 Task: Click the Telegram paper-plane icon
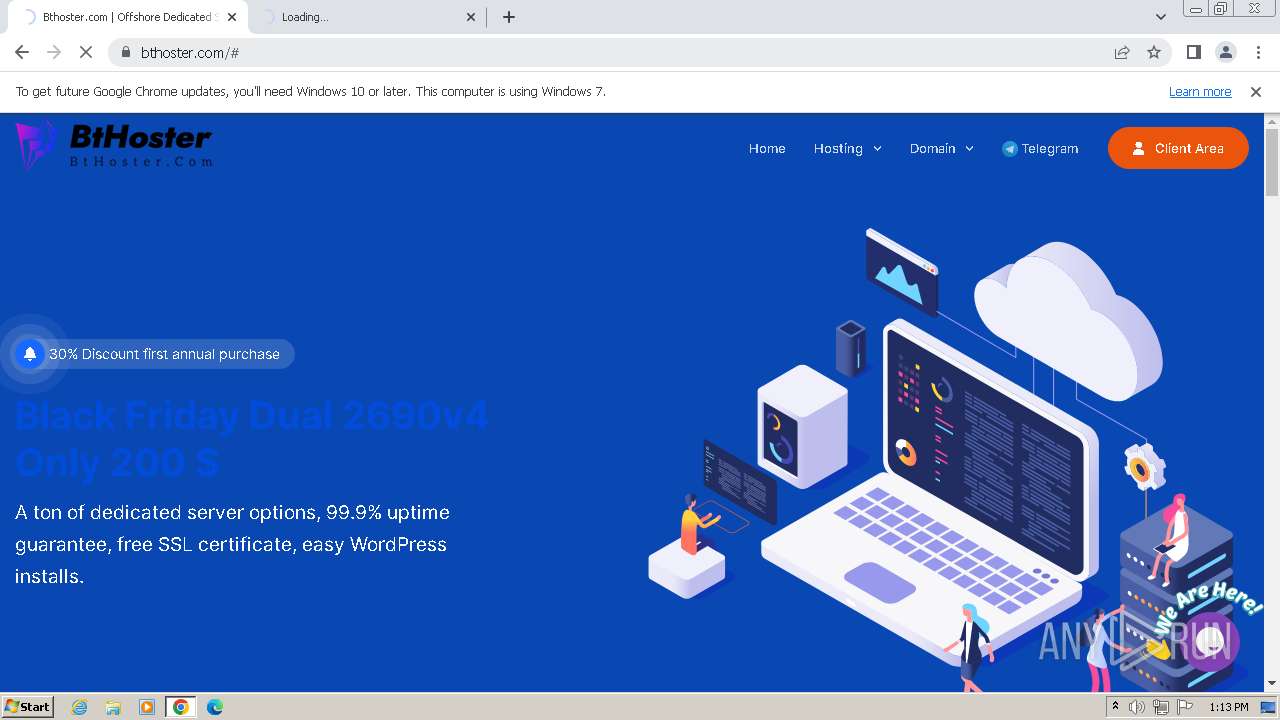1010,148
